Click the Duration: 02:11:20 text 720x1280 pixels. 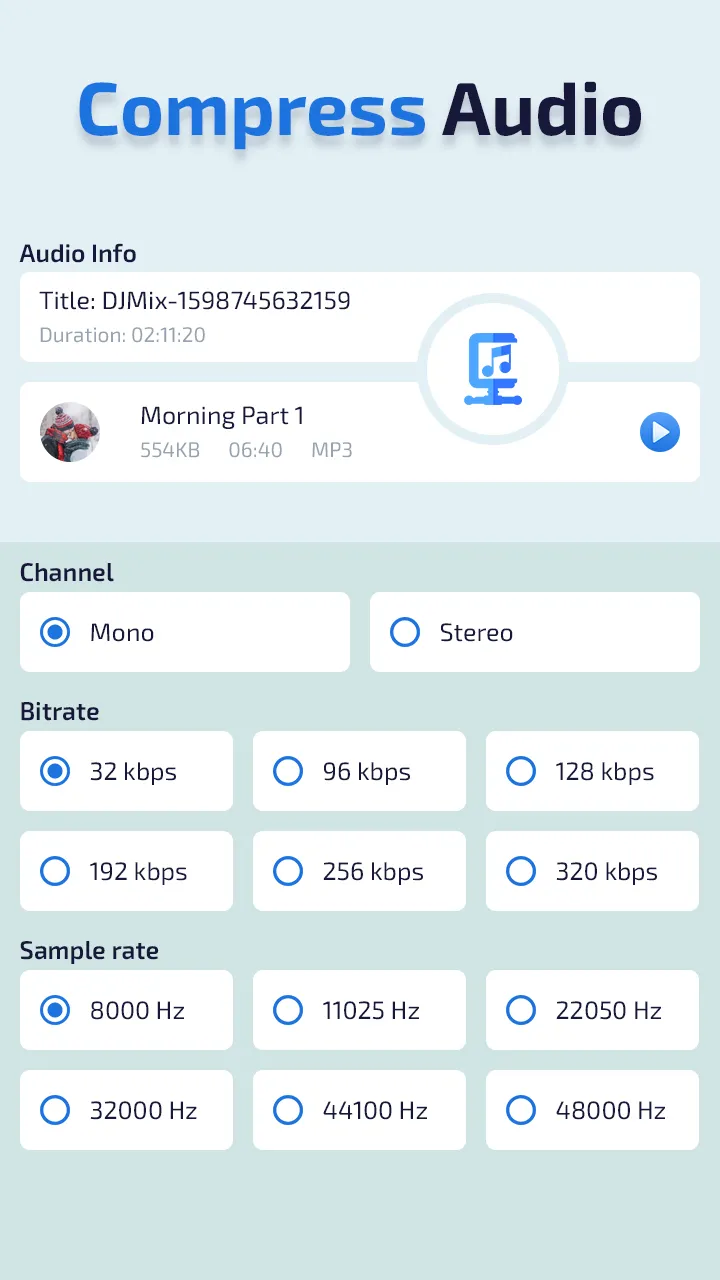pyautogui.click(x=122, y=335)
